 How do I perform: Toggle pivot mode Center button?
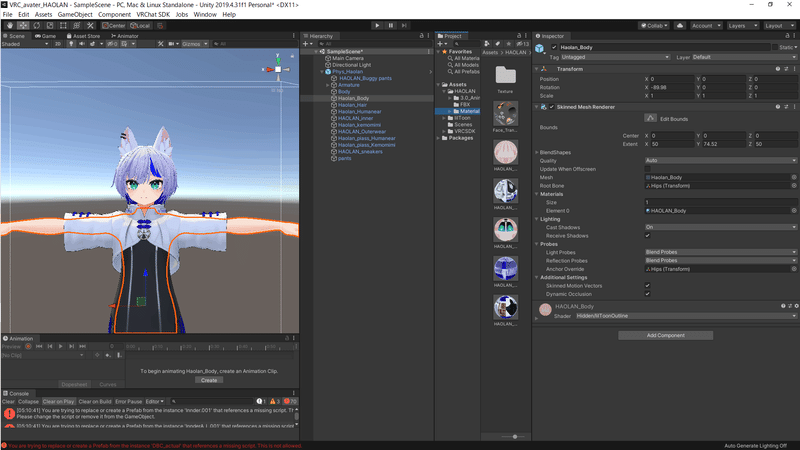113,26
